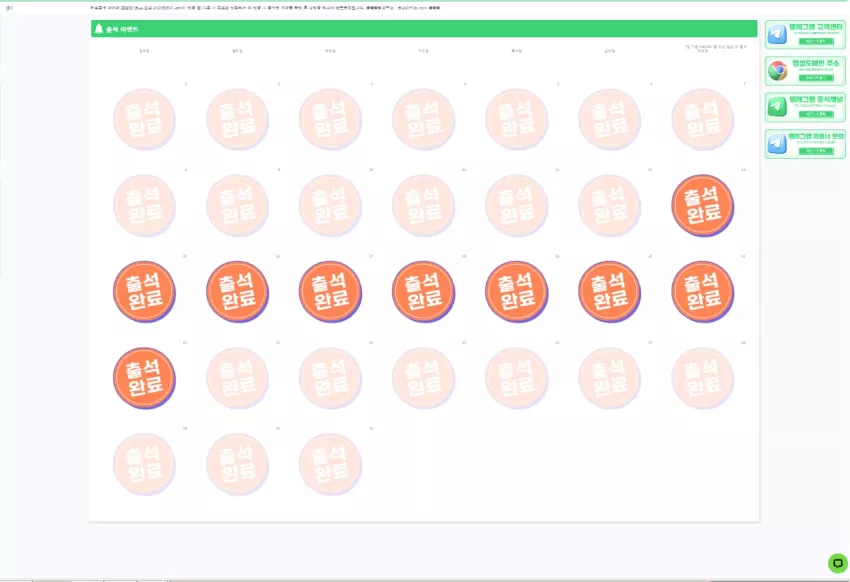Click the bright 출석완료 stamp on day 14
This screenshot has width=850, height=582.
click(703, 205)
